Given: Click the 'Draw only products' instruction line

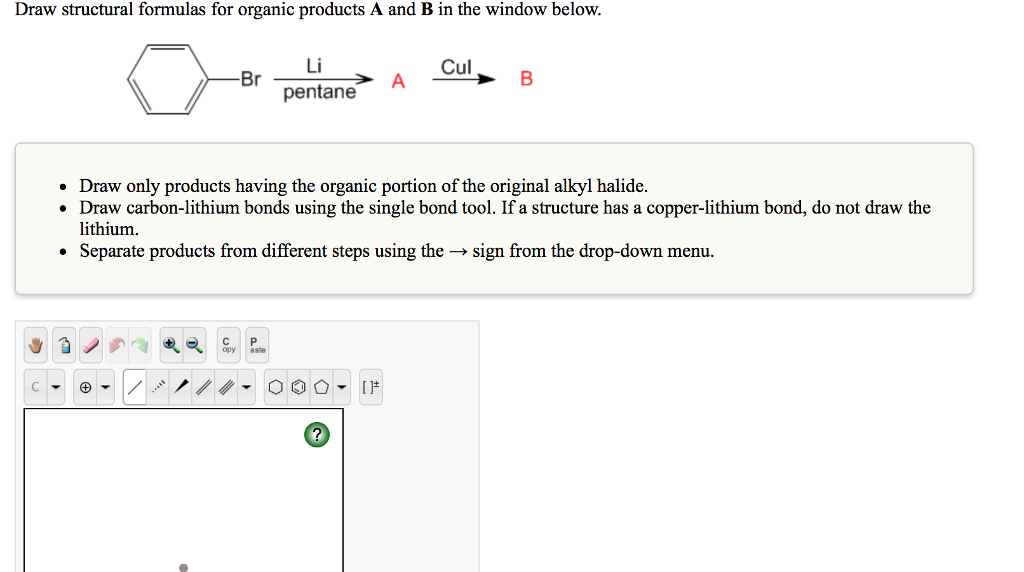Looking at the screenshot, I should tap(364, 186).
